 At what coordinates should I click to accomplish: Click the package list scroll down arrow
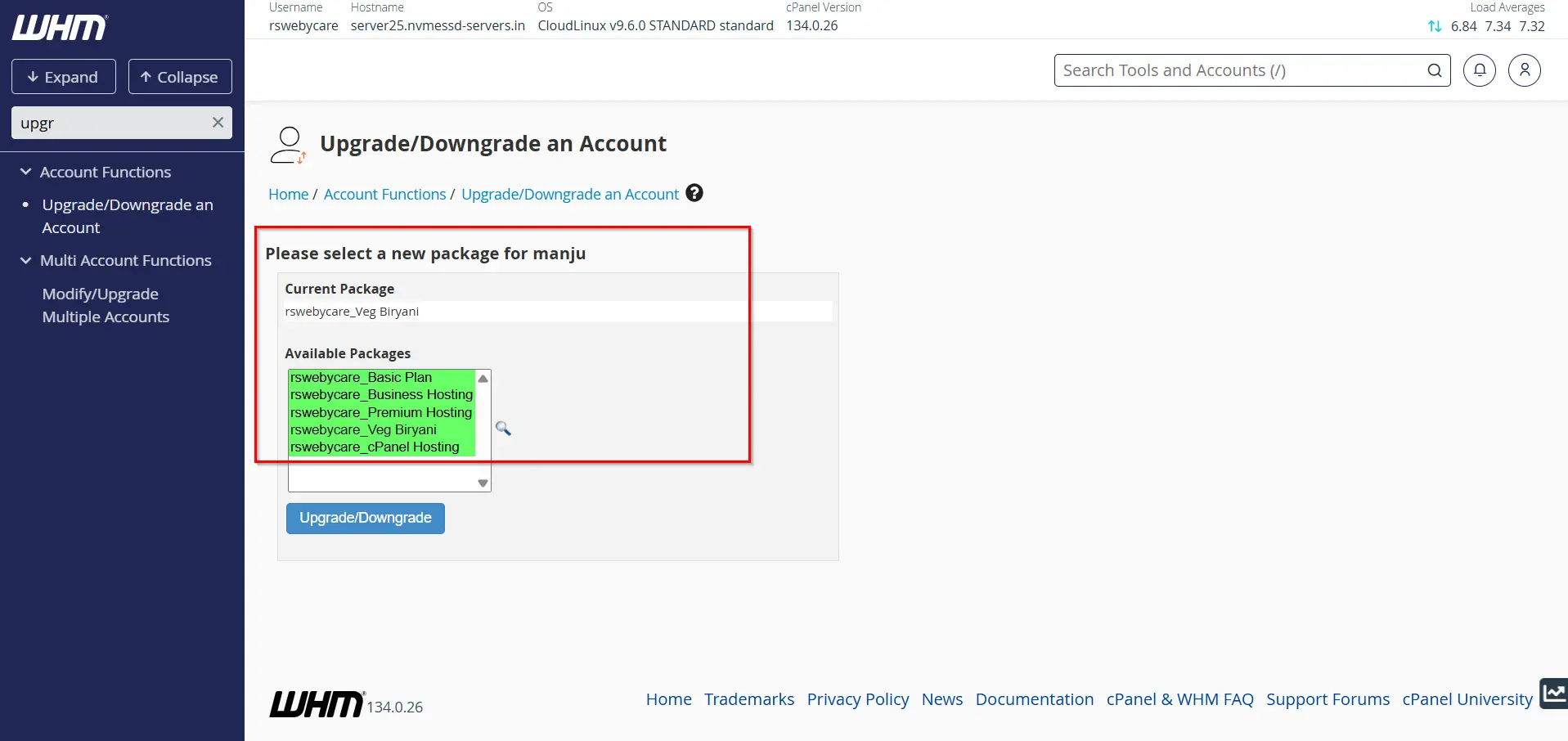tap(483, 483)
